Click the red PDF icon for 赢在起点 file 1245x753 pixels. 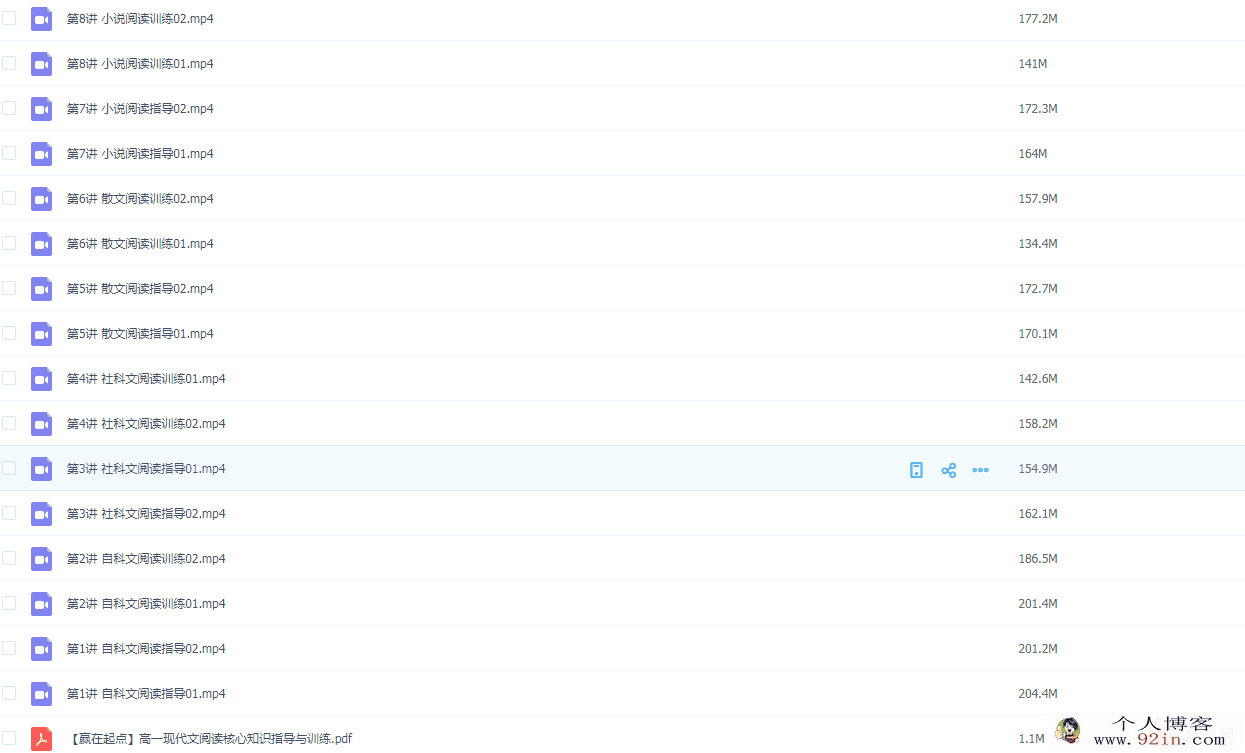tap(41, 739)
